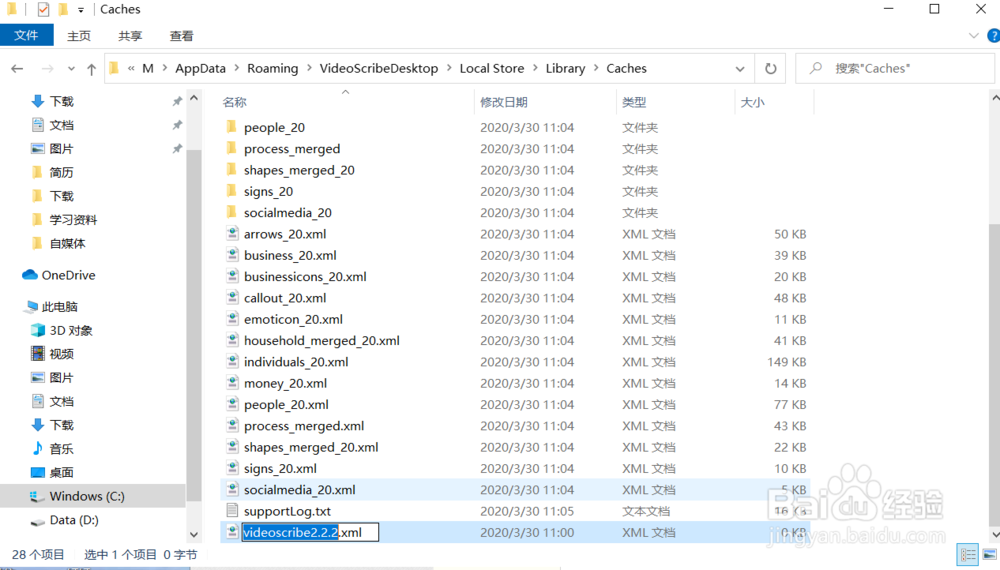
Task: Click the videoscribe2.2.2.xml rename field
Action: click(310, 532)
